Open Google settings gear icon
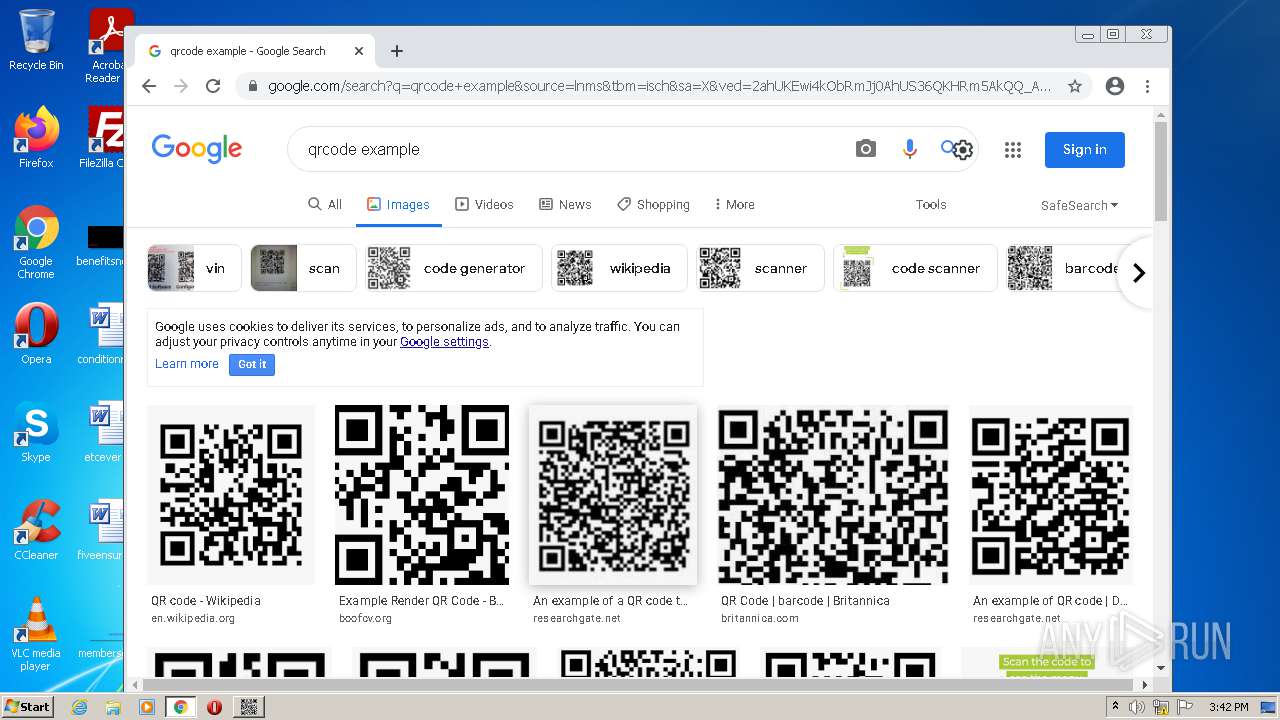 tap(963, 150)
